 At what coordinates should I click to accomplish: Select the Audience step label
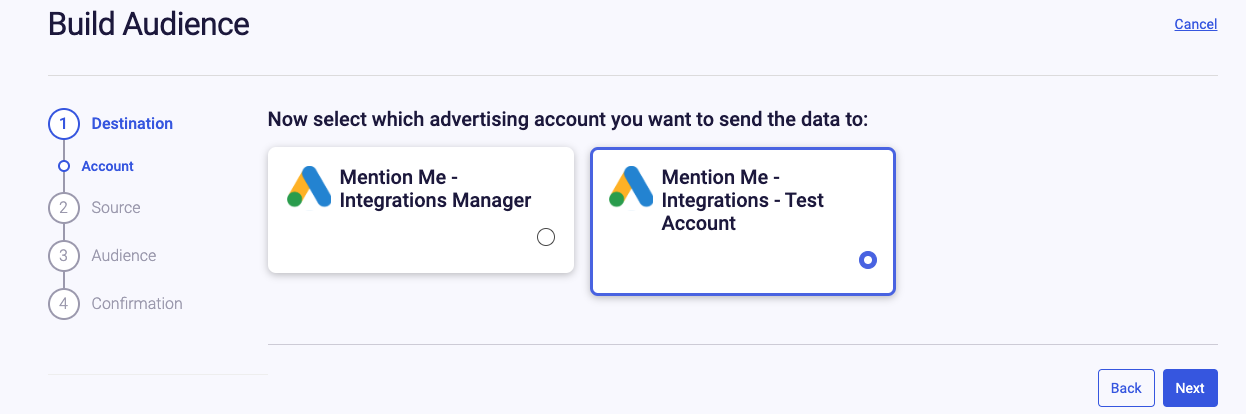124,256
